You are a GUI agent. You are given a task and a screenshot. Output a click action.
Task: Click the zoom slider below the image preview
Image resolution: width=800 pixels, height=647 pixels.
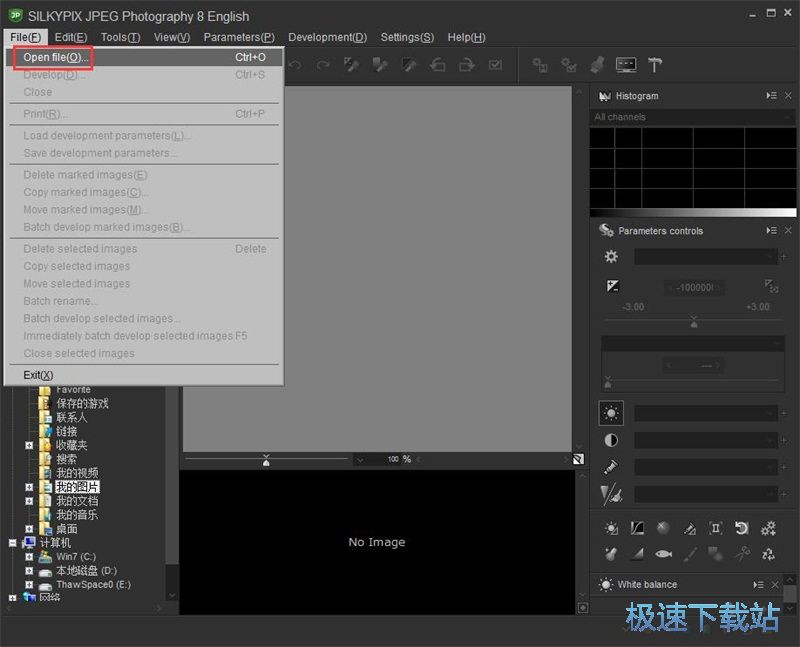tap(265, 459)
